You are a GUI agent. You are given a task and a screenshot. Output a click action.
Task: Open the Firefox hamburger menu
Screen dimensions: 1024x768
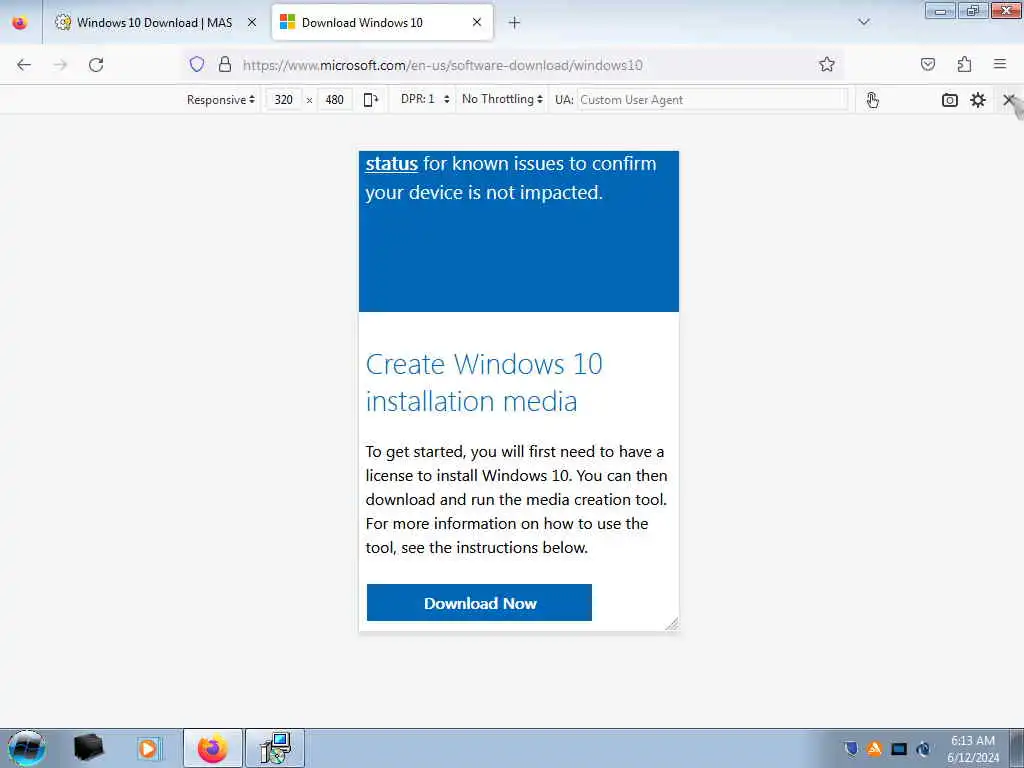click(x=1000, y=64)
